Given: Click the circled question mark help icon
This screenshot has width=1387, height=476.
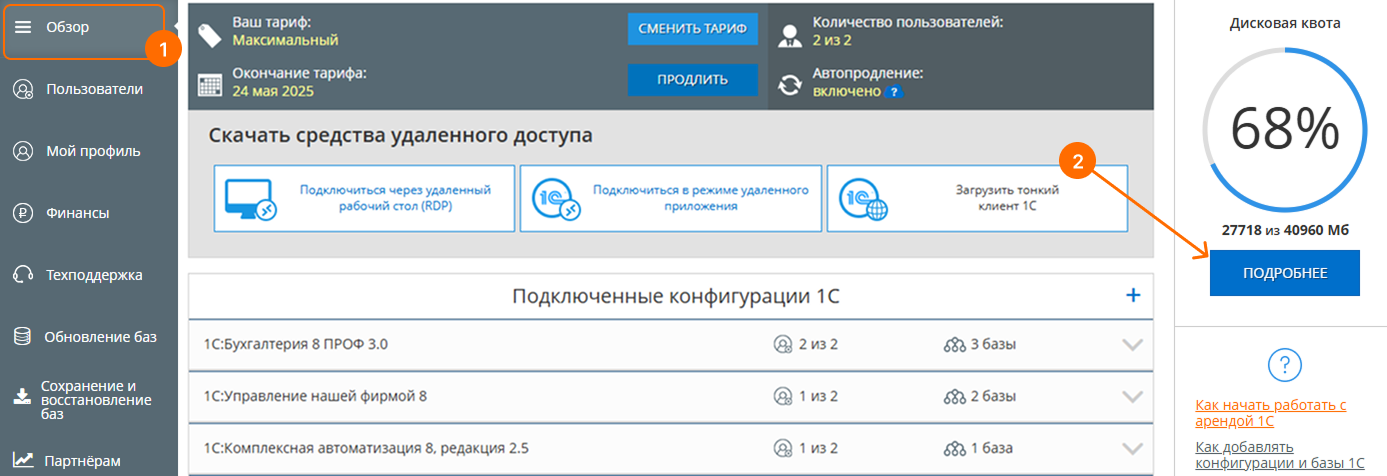Looking at the screenshot, I should pos(1284,366).
